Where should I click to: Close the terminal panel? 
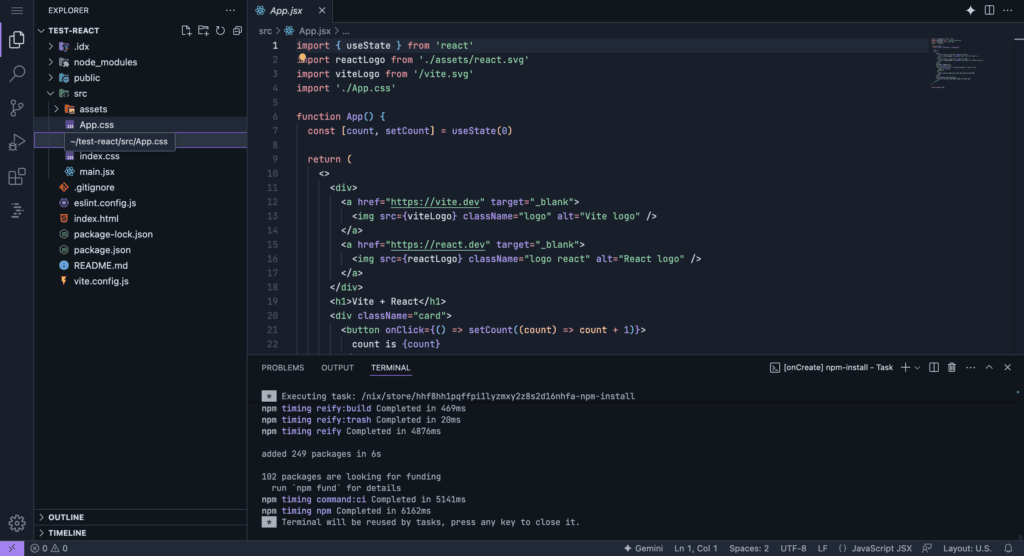(x=1007, y=368)
